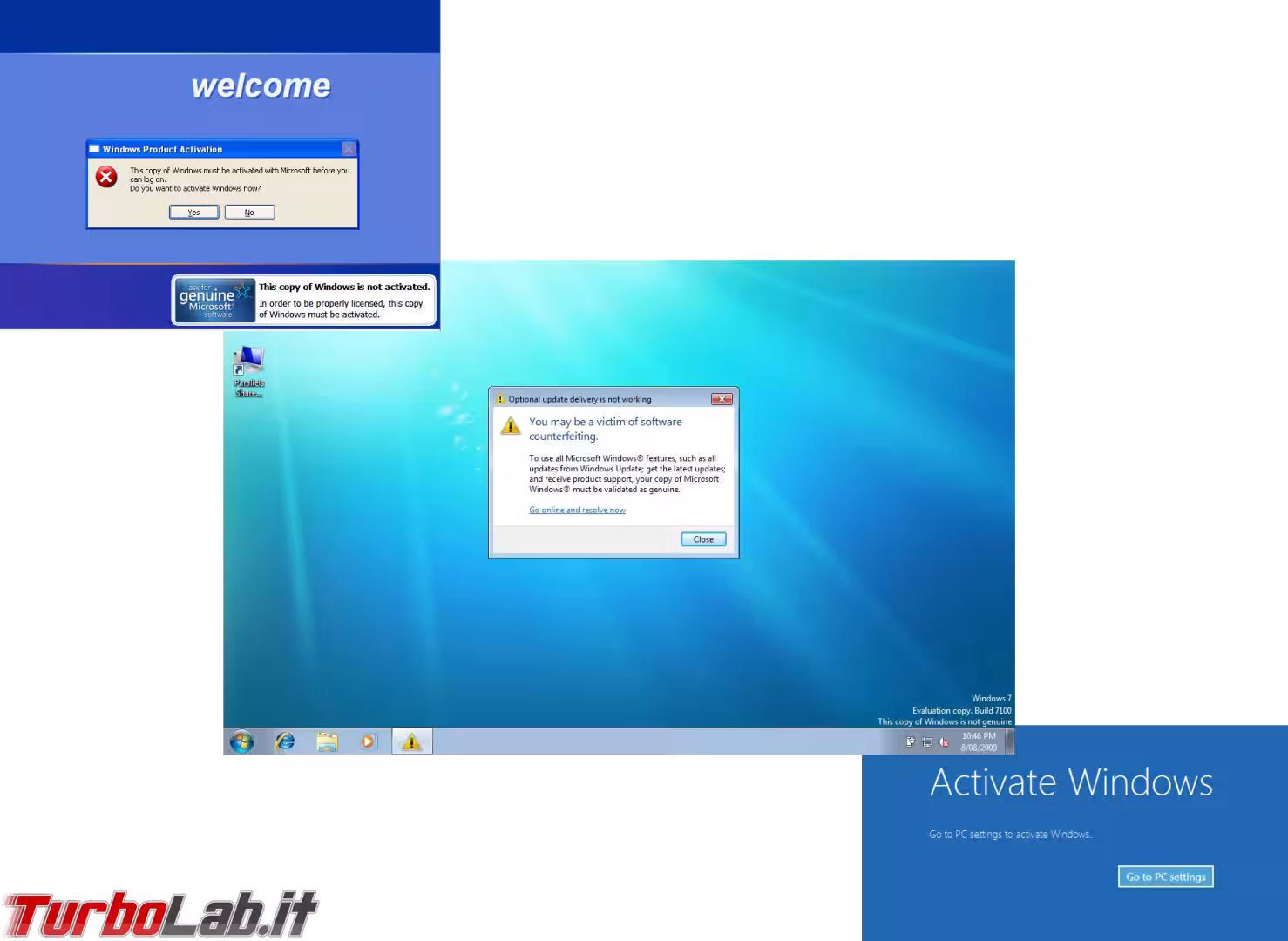
Task: Dismiss the dialog with the red X button
Action: pyautogui.click(x=722, y=399)
